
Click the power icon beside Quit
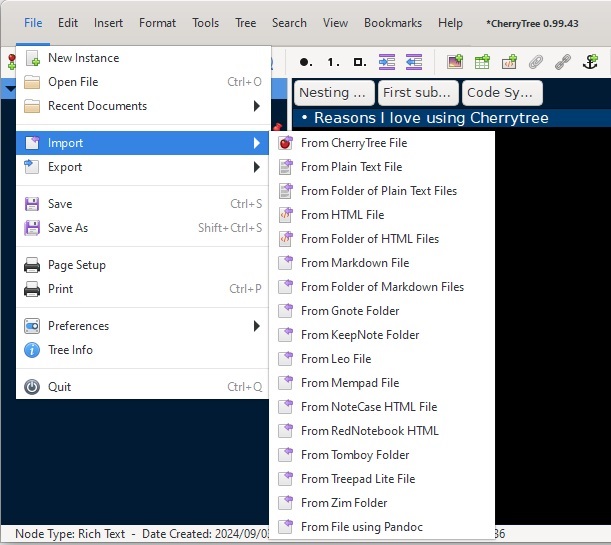coord(32,387)
